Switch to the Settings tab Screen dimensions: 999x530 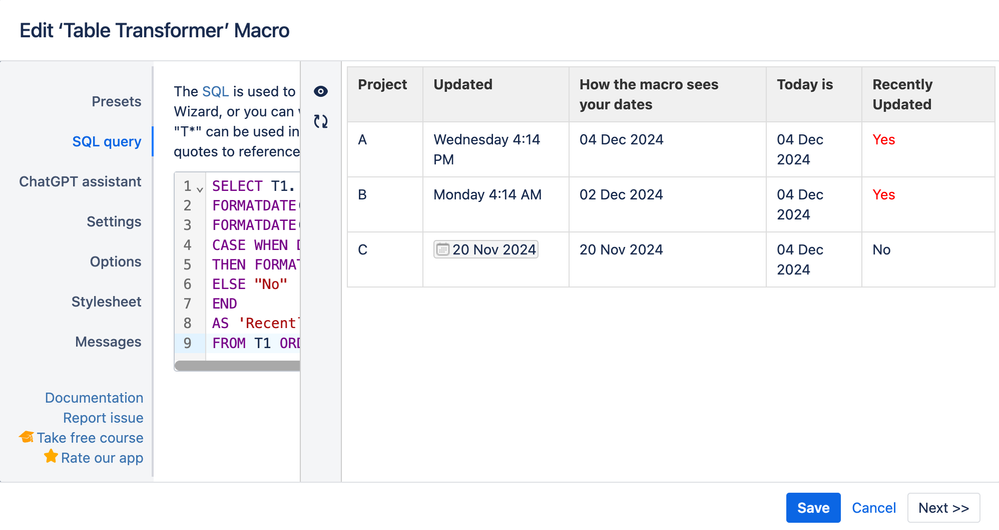click(114, 221)
